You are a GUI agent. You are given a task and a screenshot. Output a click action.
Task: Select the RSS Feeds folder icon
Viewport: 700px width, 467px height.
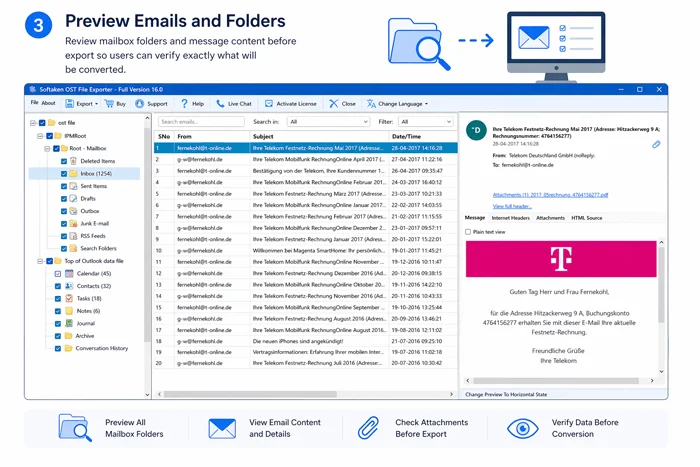pos(73,236)
